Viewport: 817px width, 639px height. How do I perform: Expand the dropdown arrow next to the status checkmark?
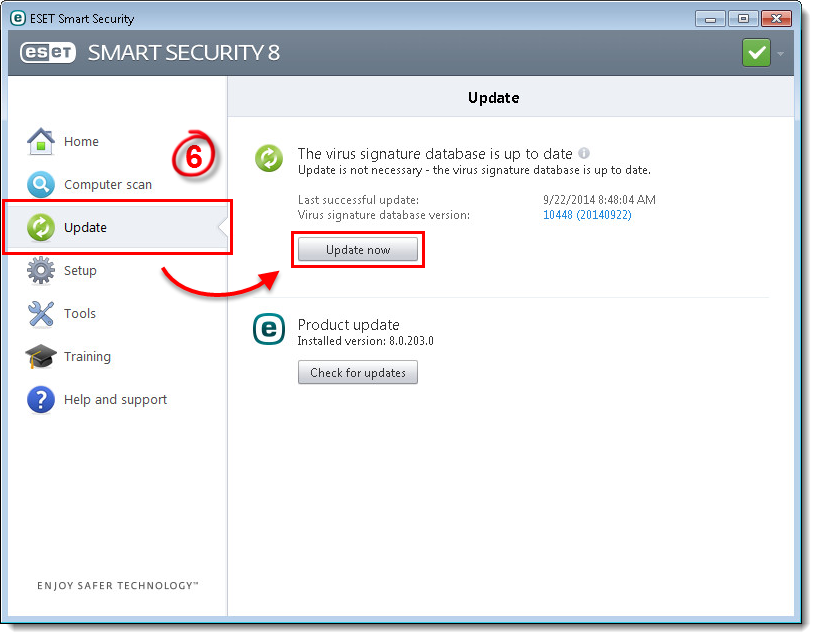coord(780,54)
